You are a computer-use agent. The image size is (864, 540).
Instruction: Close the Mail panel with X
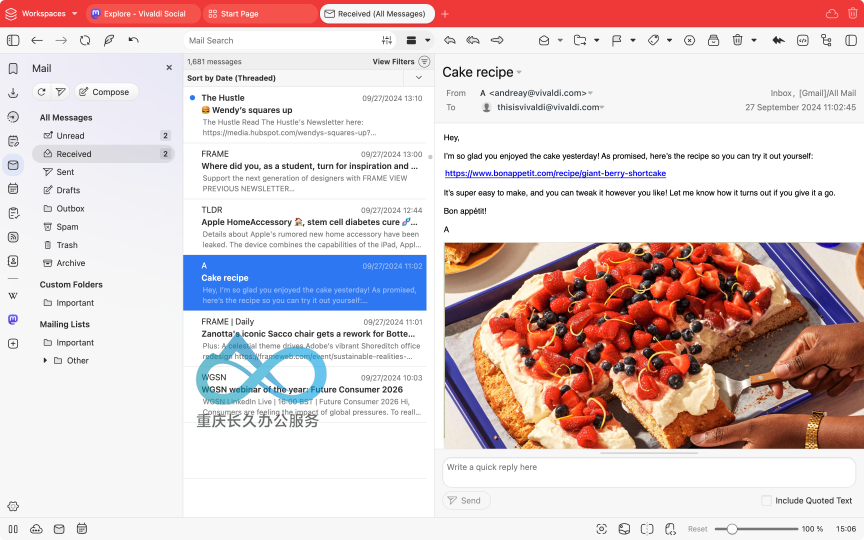[169, 68]
